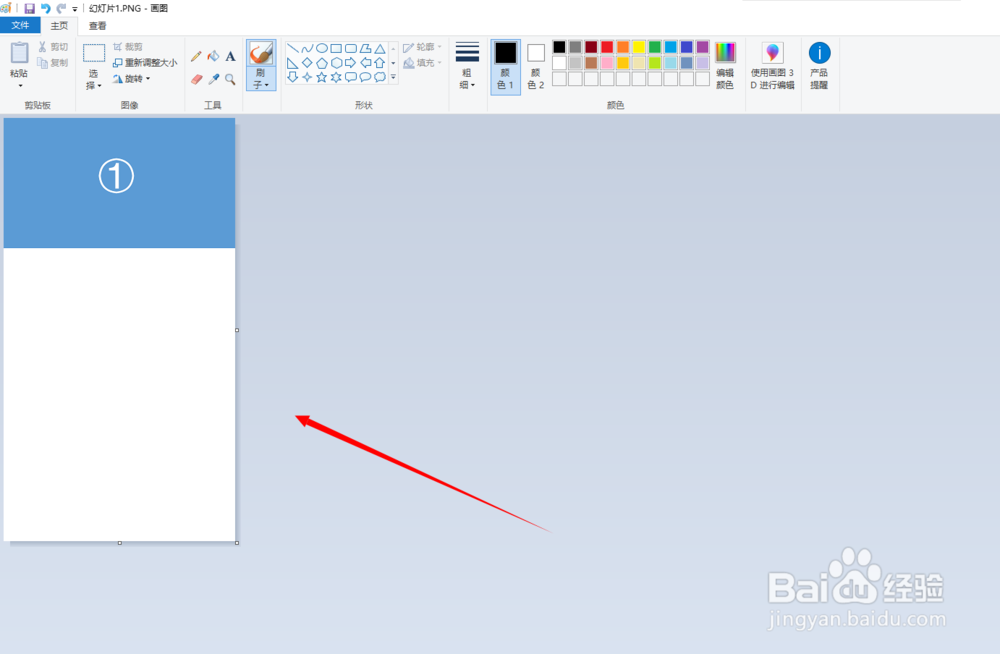Image resolution: width=1000 pixels, height=654 pixels.
Task: Pick the purple color swatch
Action: click(x=702, y=47)
